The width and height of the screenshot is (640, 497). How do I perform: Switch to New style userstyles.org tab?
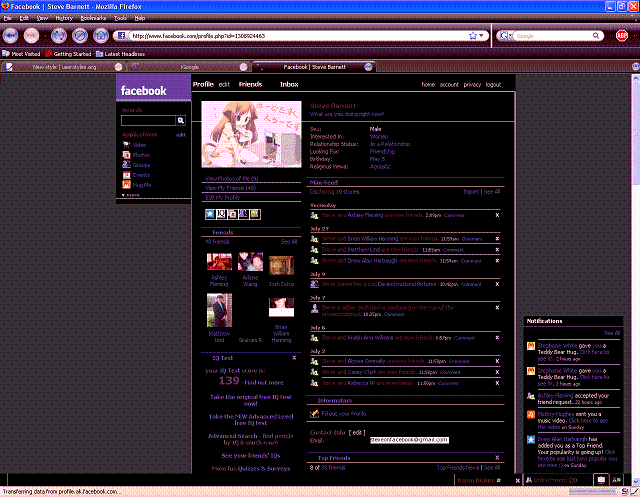click(x=64, y=67)
